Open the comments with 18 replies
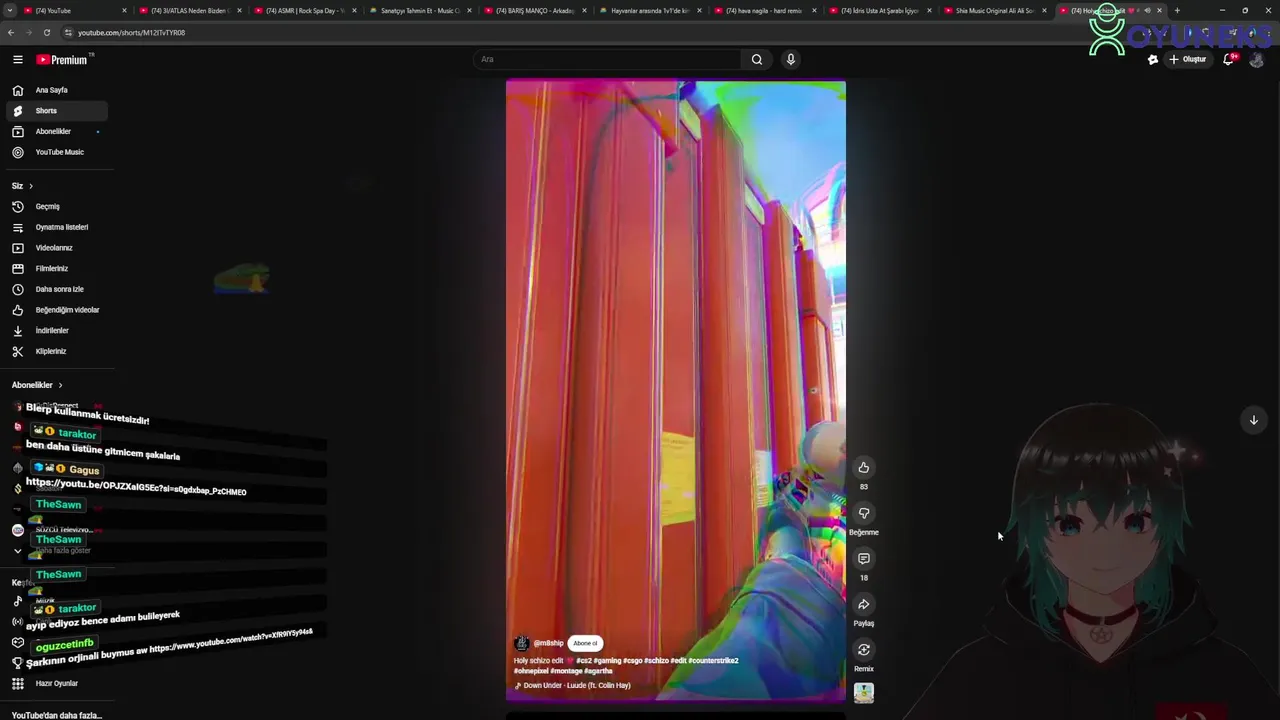 864,559
